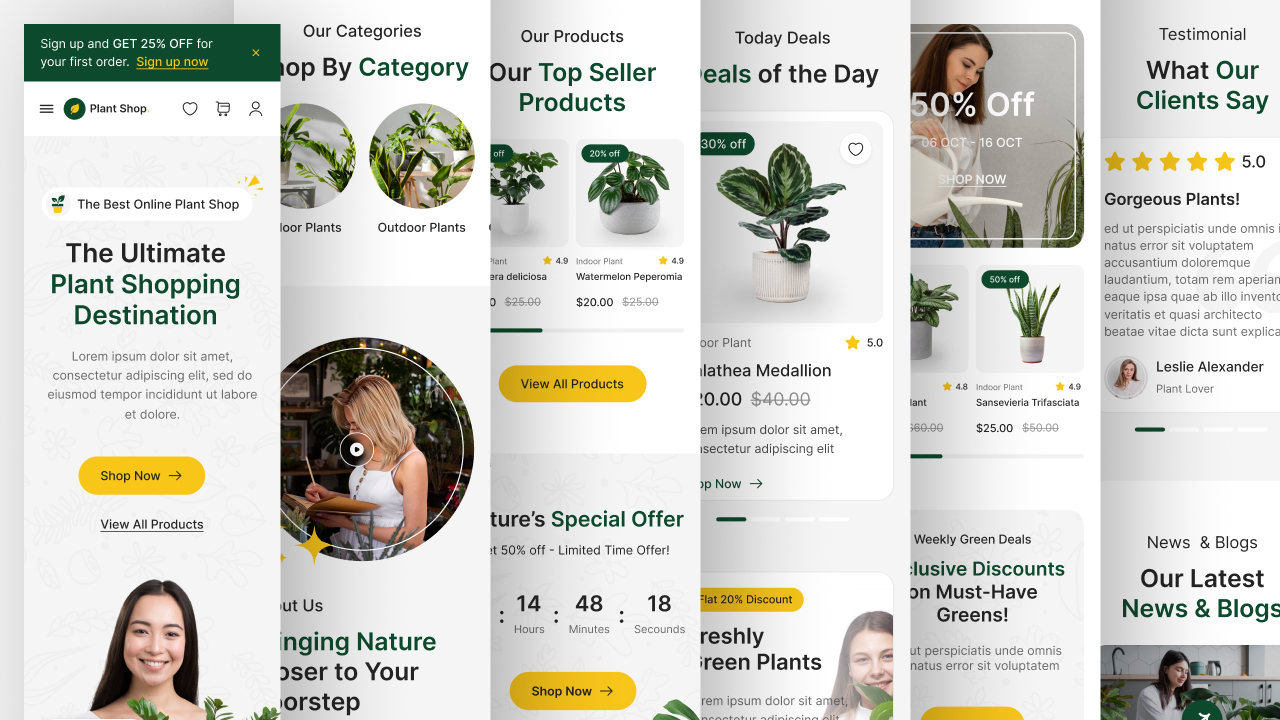The image size is (1280, 720).
Task: Open the user account icon
Action: (x=256, y=109)
